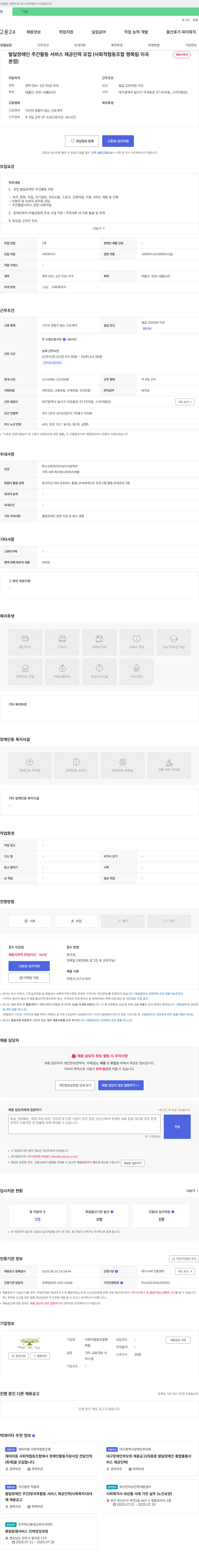
Task: Click the info icon next to 인증기관
Action: click(116, 1271)
